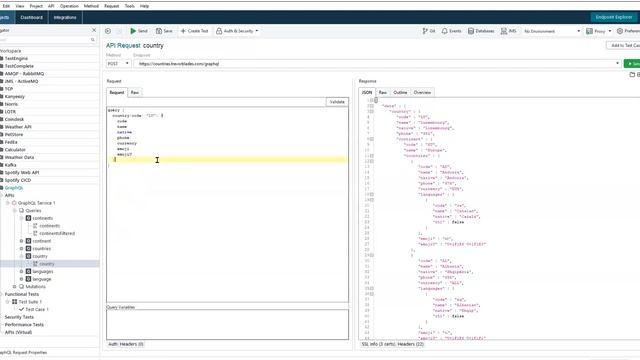The height and width of the screenshot is (360, 640).
Task: Open the View menu
Action: pyautogui.click(x=20, y=6)
